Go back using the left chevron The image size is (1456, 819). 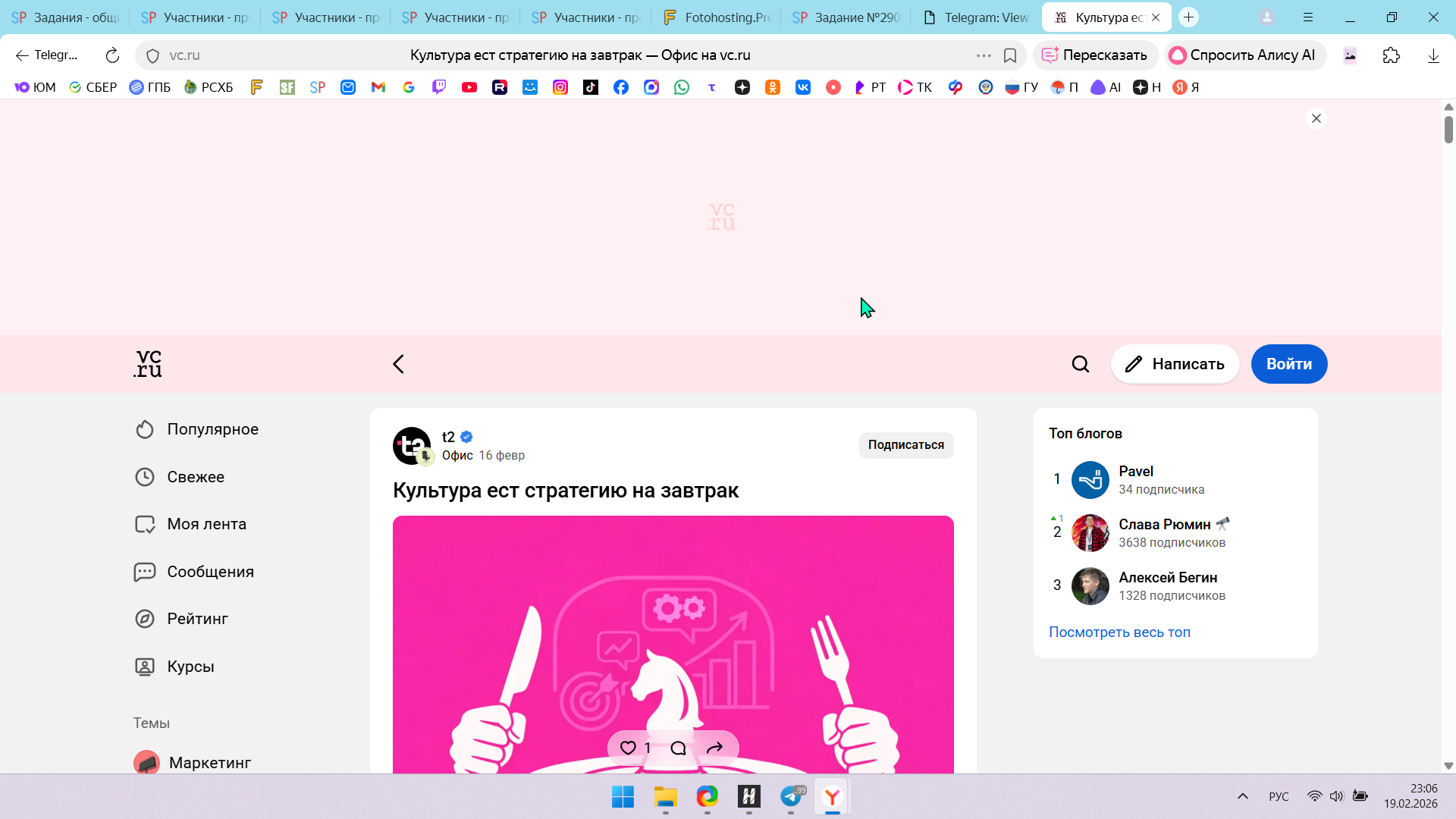pyautogui.click(x=399, y=364)
